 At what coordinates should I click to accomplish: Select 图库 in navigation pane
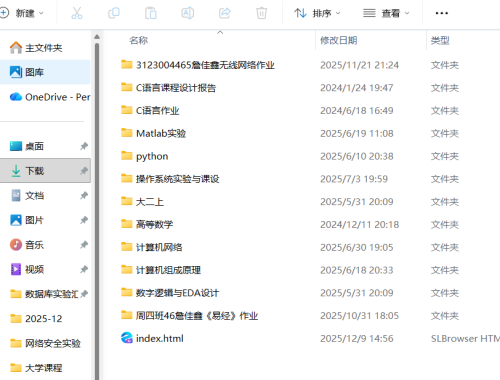[45, 72]
